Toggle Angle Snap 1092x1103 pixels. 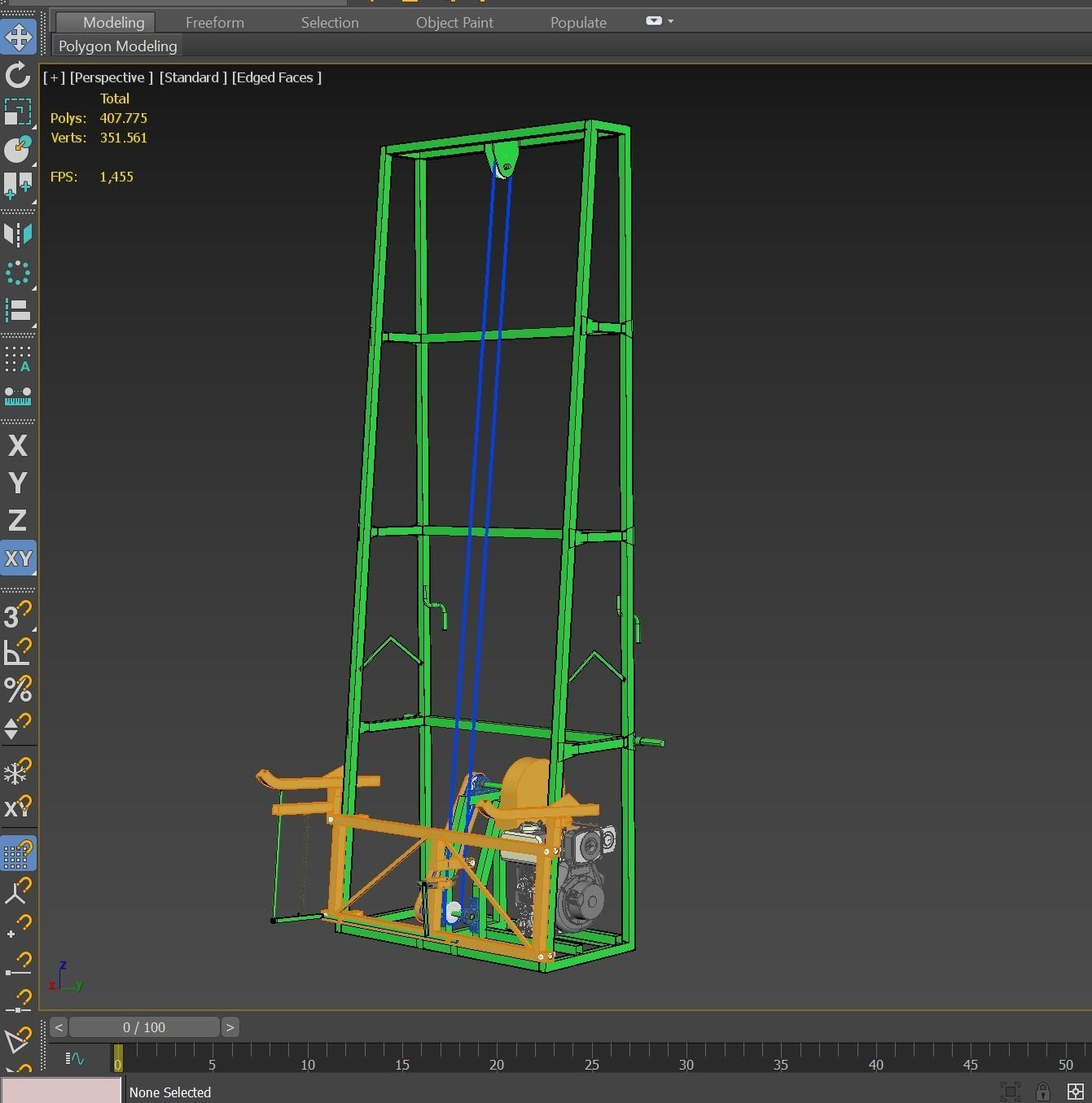pos(18,652)
